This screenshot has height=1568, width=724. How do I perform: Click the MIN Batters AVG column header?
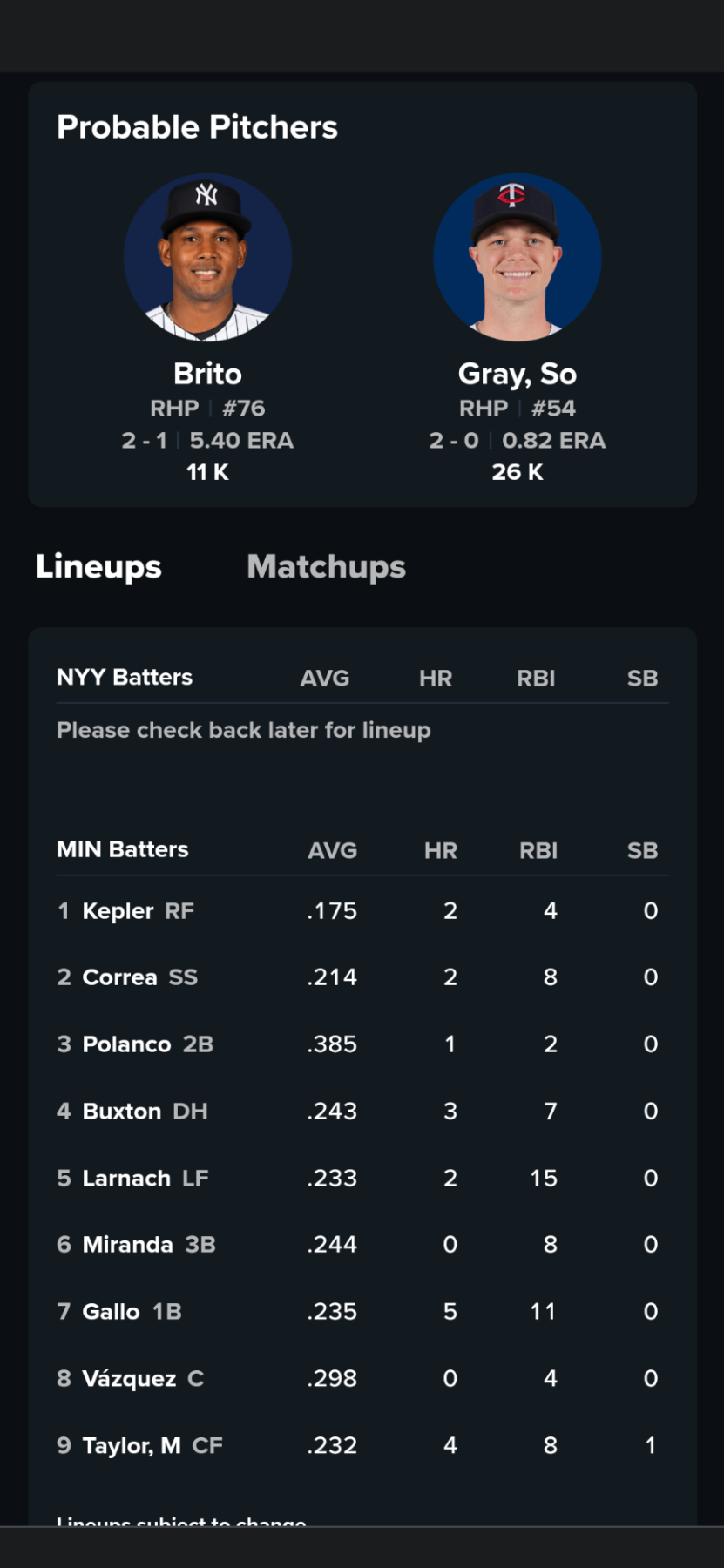pos(332,851)
